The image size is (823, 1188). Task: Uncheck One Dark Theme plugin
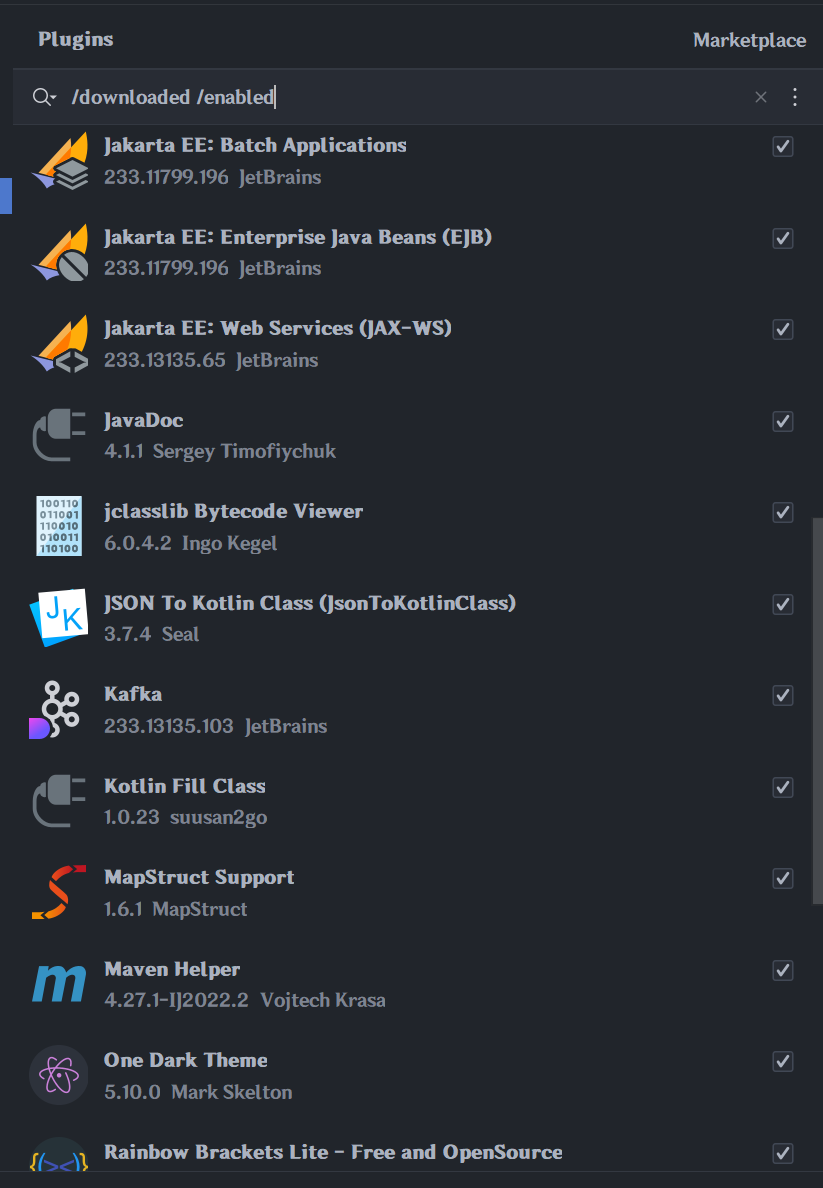tap(783, 1061)
